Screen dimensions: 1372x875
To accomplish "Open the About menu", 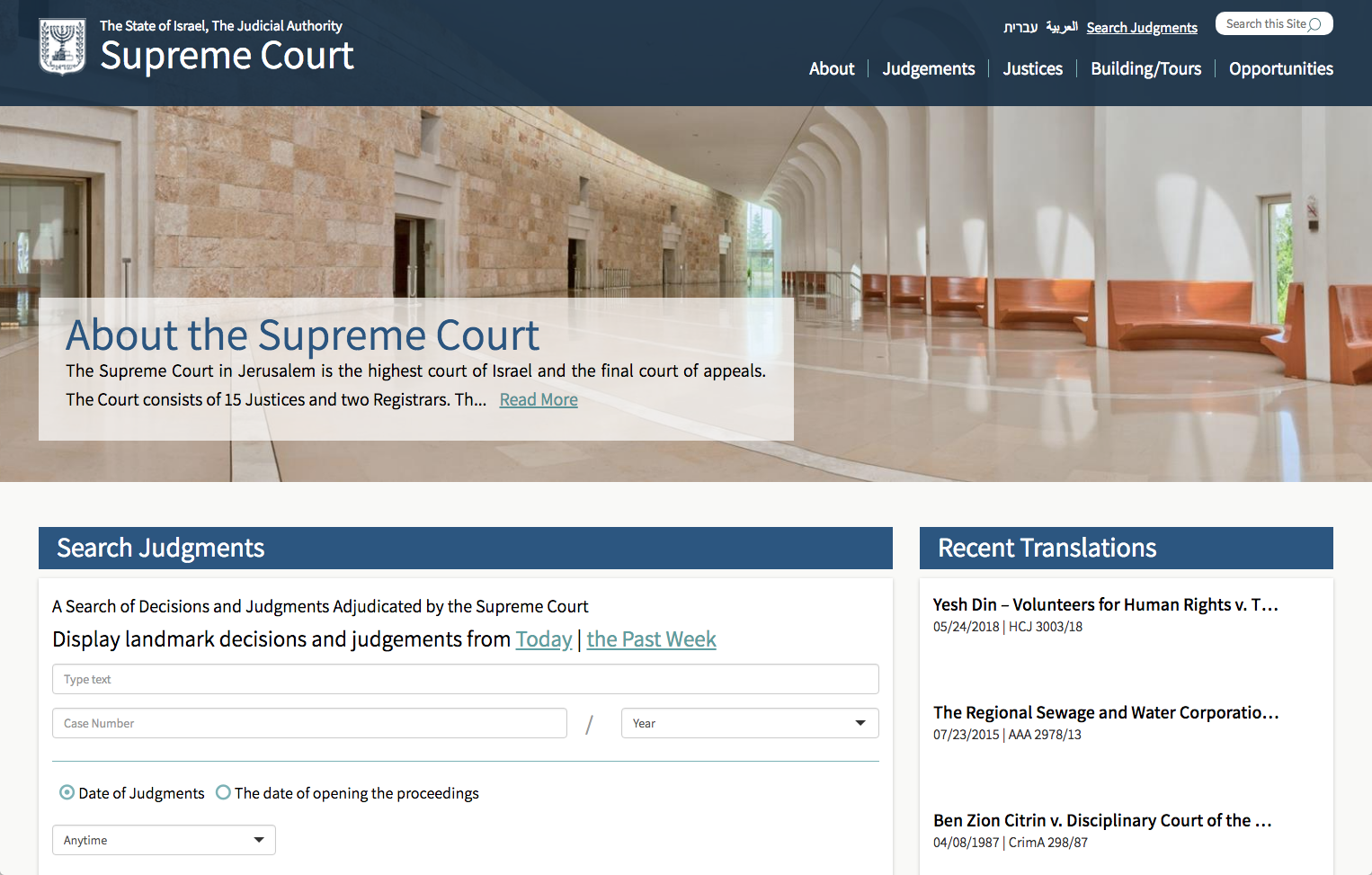I will [x=832, y=68].
